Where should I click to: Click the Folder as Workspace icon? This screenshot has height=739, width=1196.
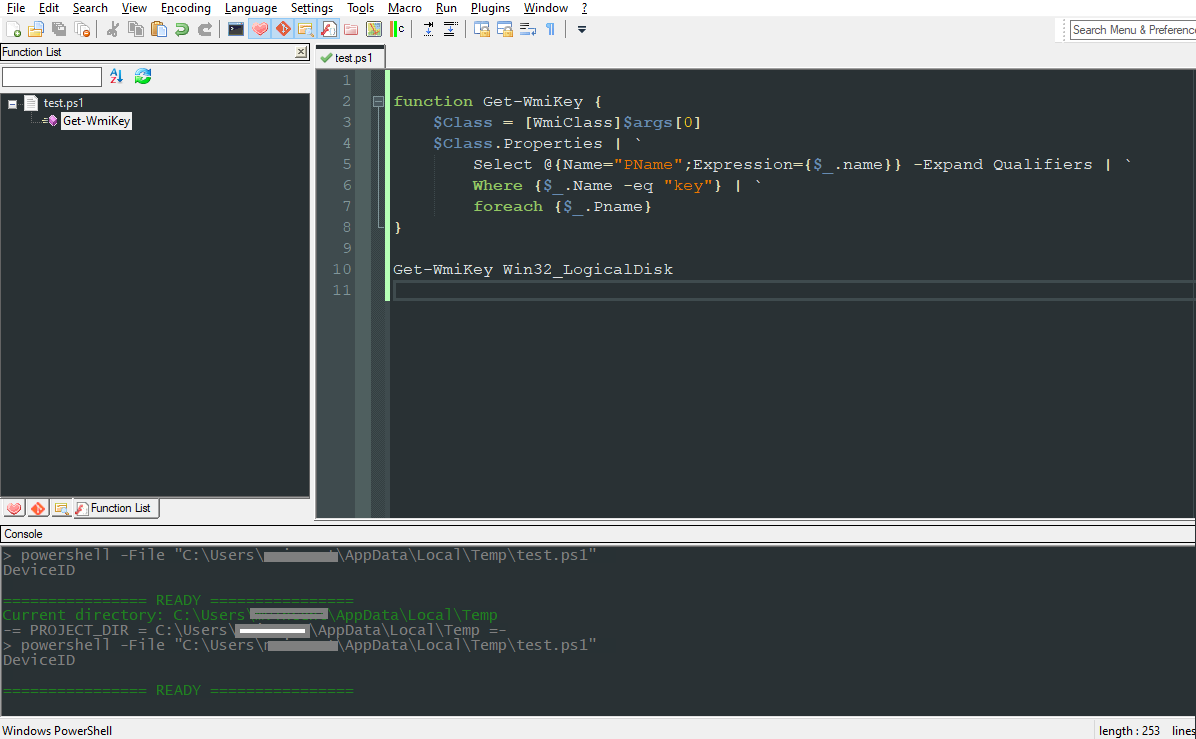[351, 30]
